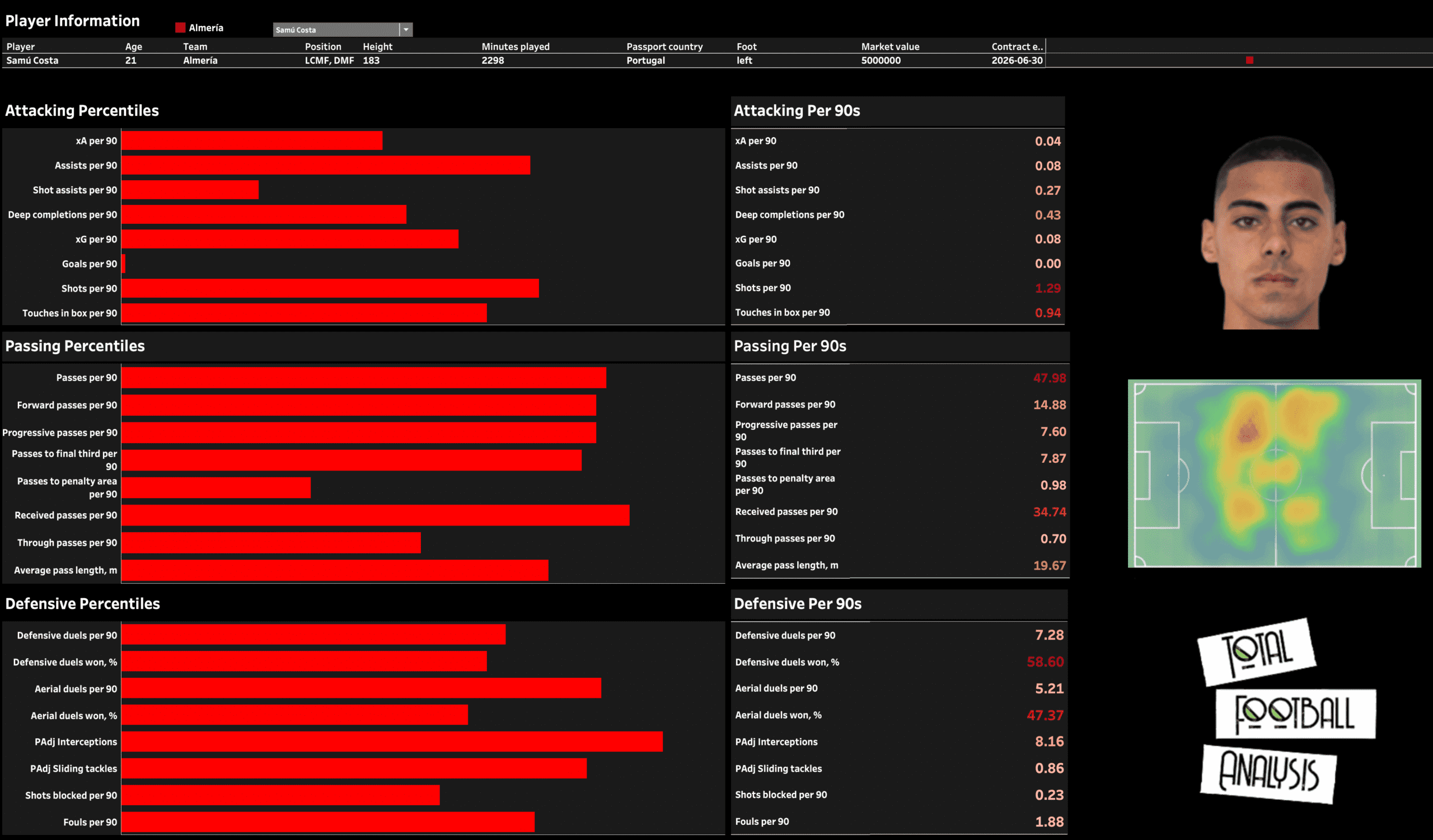Click the pitch heatmap image
Screen dimensions: 1433x840
pyautogui.click(x=1274, y=473)
